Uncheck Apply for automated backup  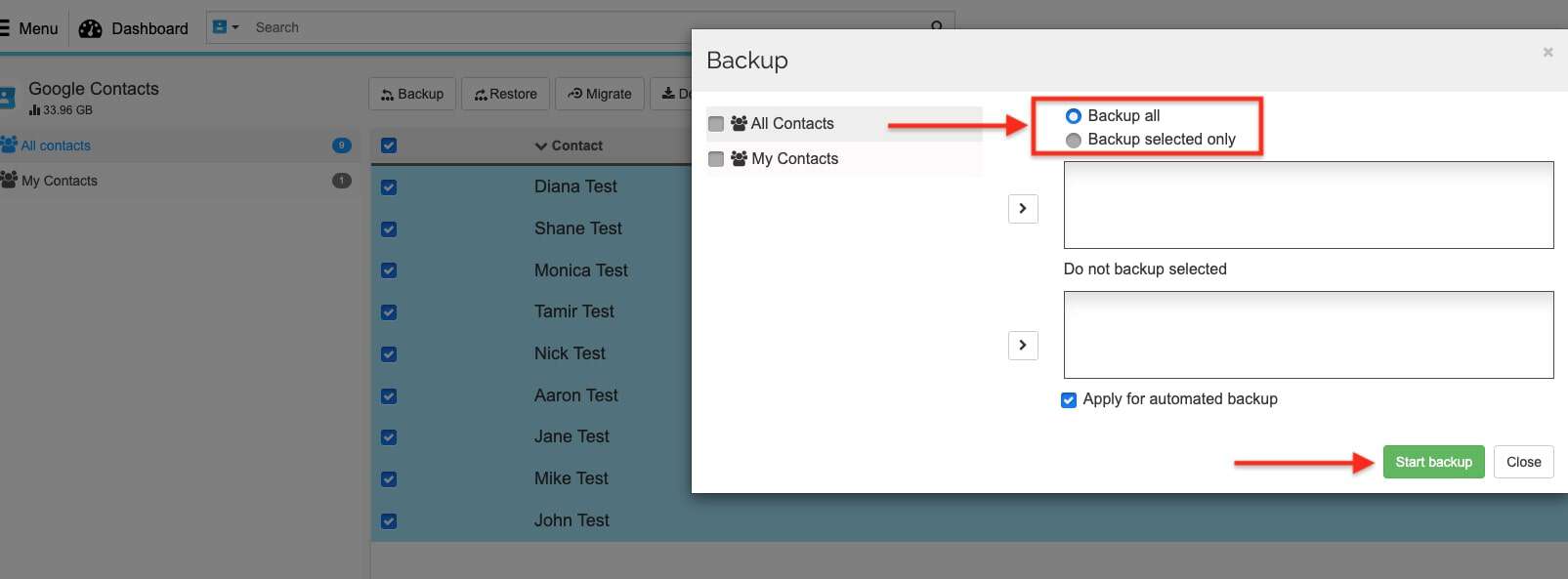point(1069,400)
